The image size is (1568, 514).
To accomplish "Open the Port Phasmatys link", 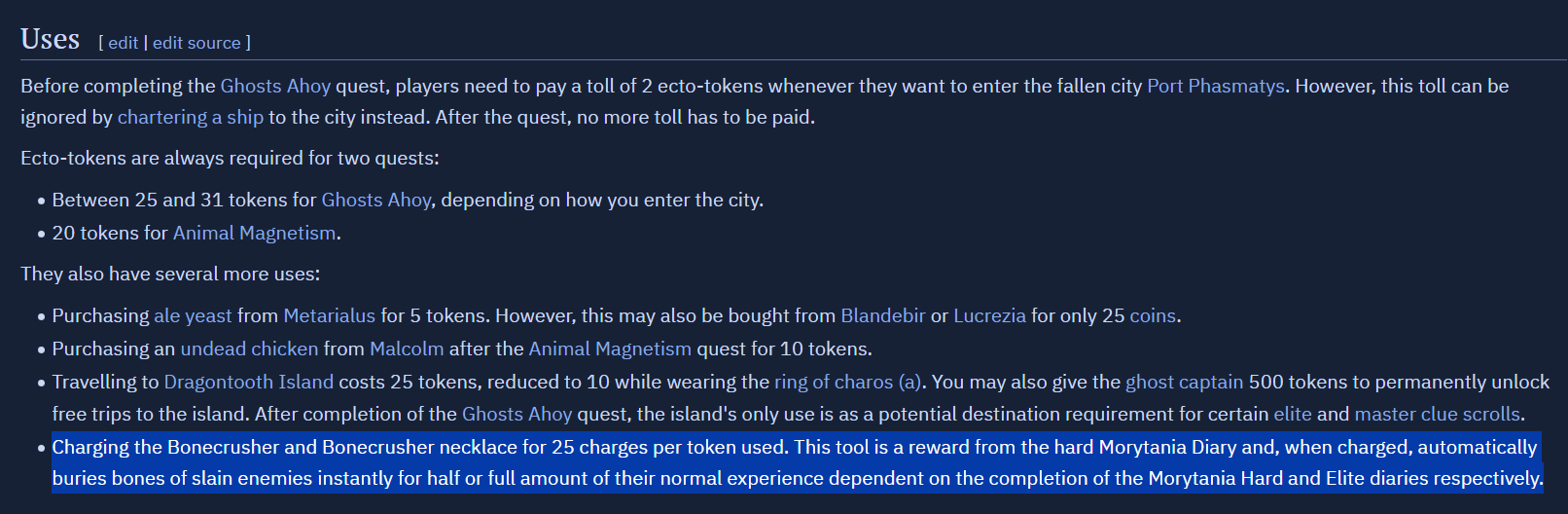I will click(1215, 86).
